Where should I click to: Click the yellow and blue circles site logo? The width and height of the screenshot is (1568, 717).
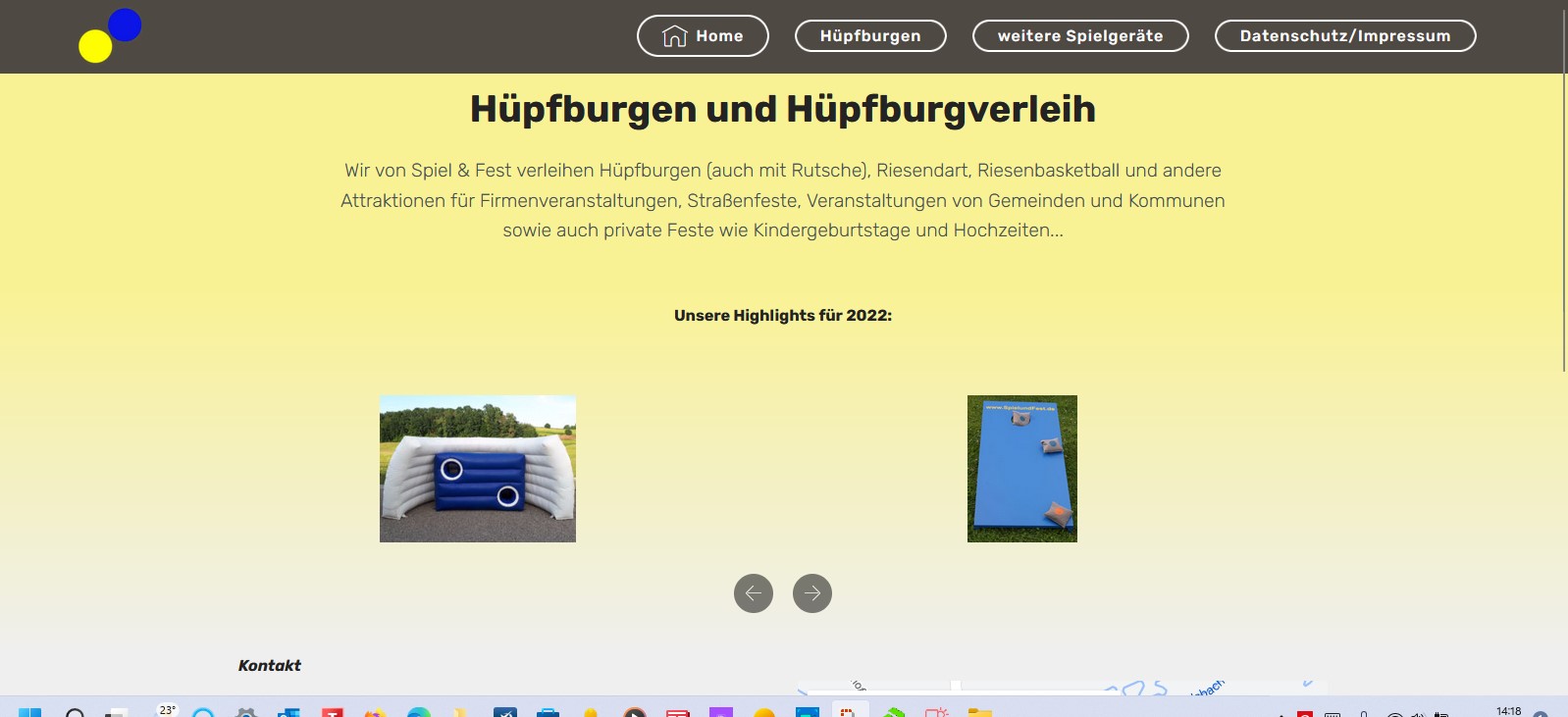point(110,35)
